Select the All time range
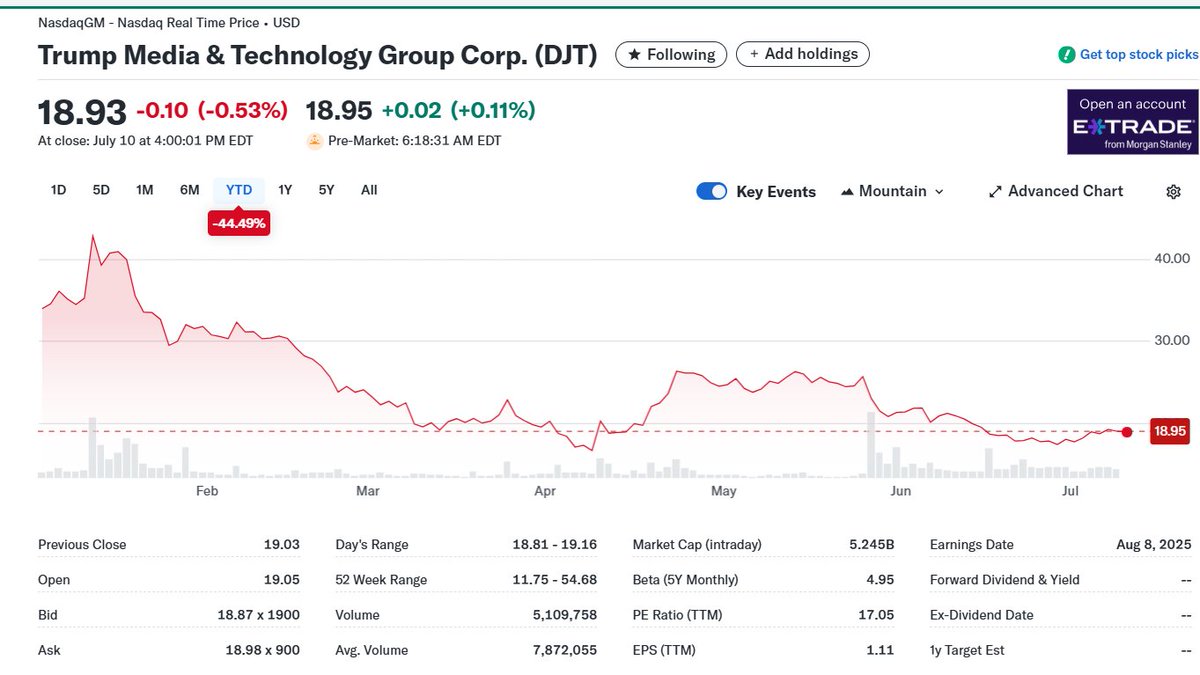The height and width of the screenshot is (675, 1200). pos(369,190)
